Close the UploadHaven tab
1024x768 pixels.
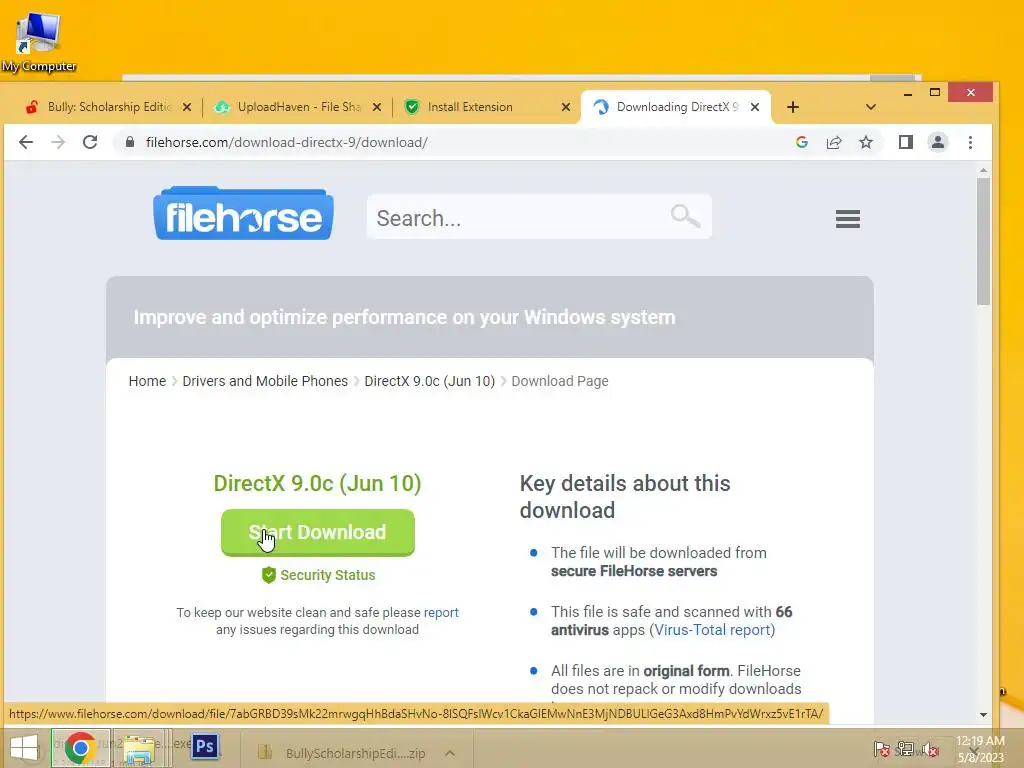click(x=377, y=107)
